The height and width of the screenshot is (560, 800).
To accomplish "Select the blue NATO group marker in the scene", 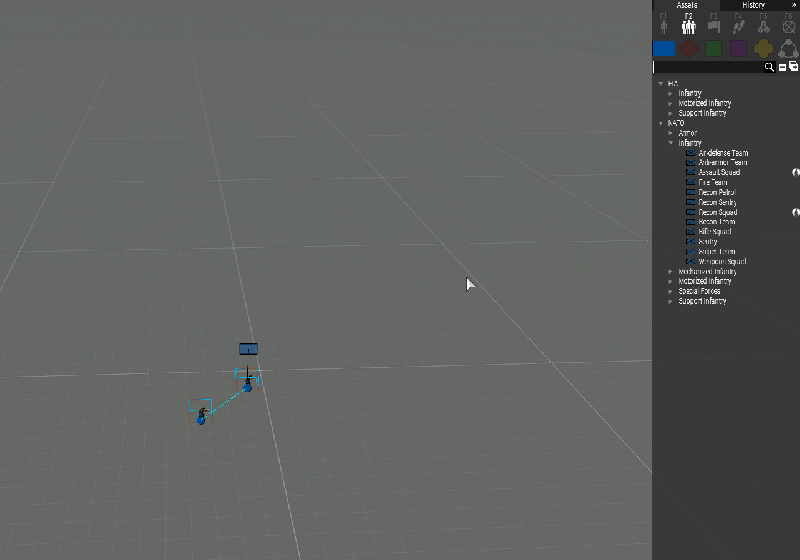I will pos(248,349).
